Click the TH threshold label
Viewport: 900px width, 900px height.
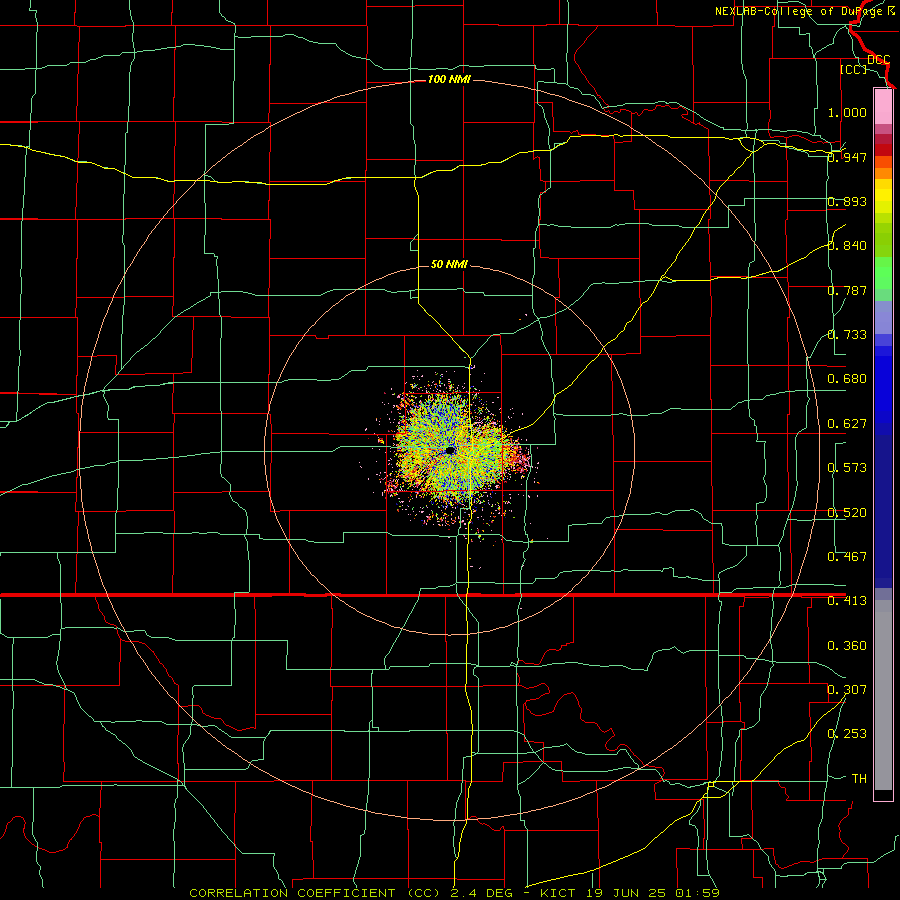pos(859,779)
